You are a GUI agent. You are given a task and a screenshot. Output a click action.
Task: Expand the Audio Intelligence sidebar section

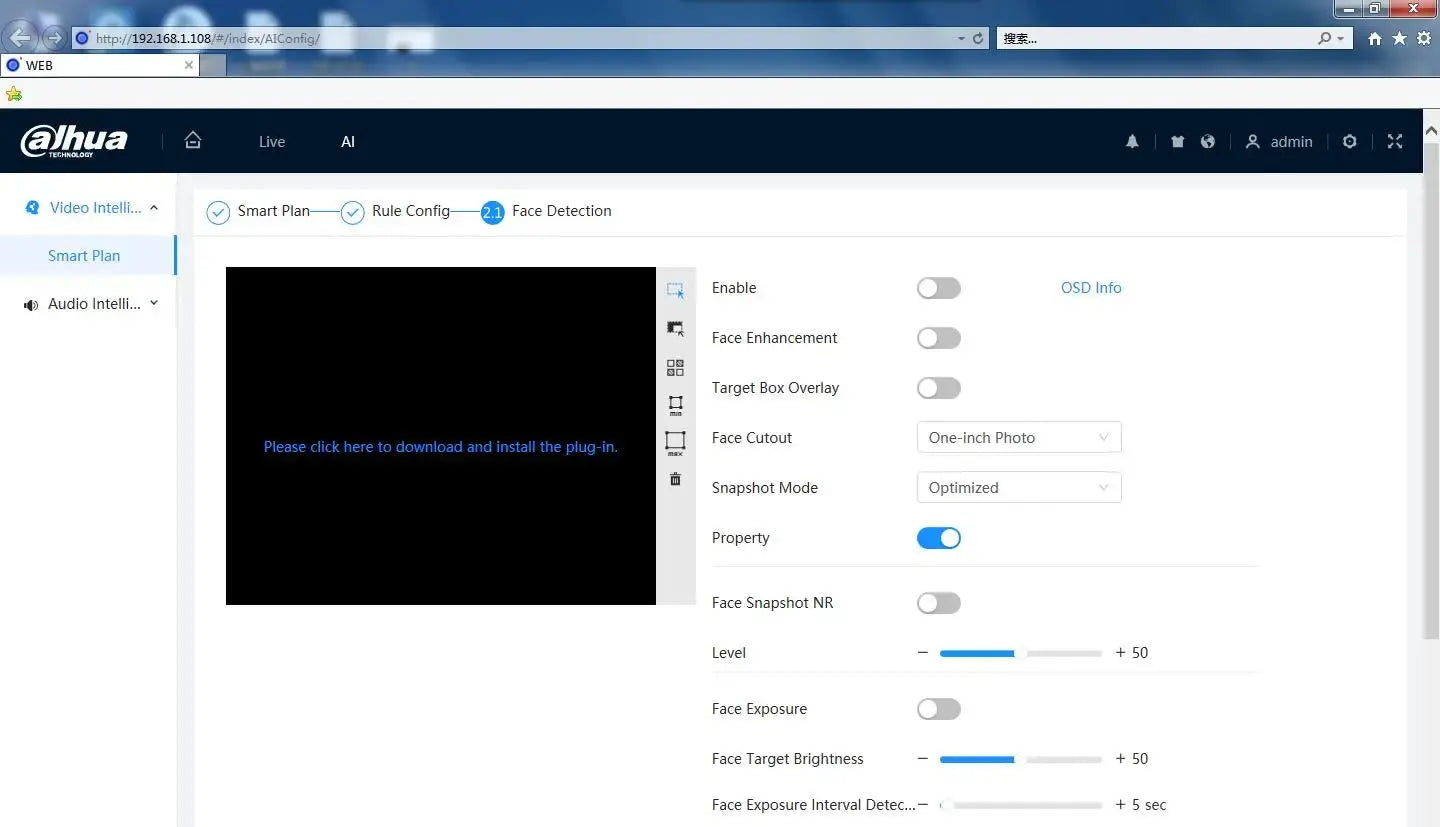(x=92, y=304)
